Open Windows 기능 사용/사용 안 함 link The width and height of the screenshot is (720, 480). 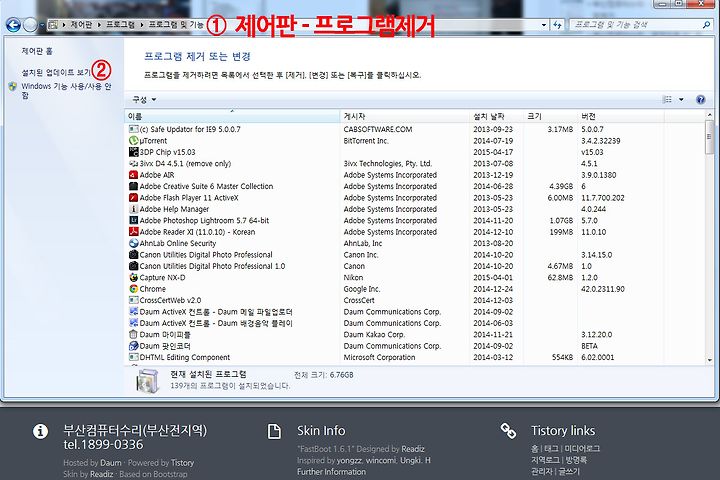tap(67, 90)
